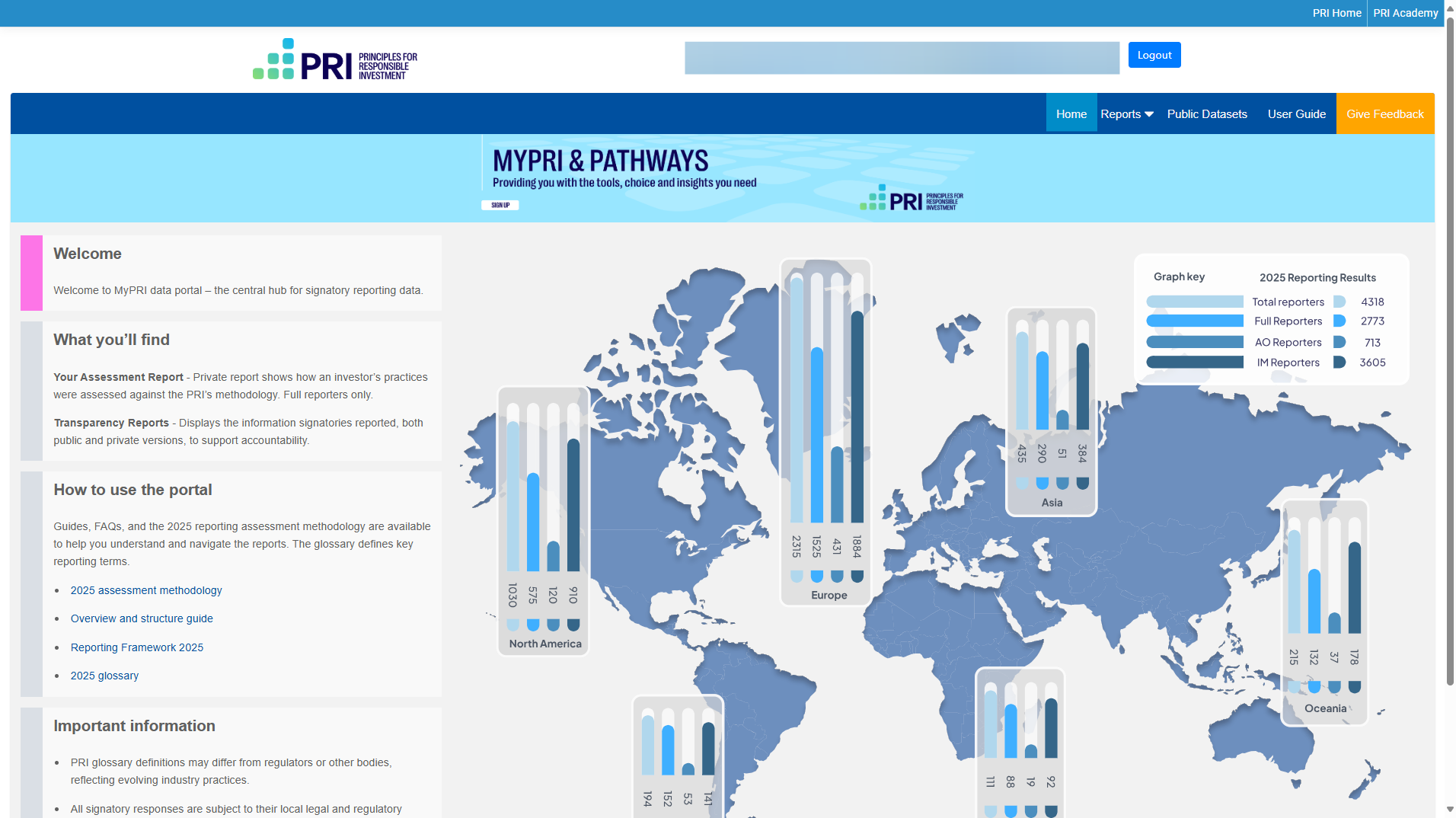Viewport: 1456px width, 818px height.
Task: Click the caret arrow next to Reports
Action: [x=1149, y=114]
